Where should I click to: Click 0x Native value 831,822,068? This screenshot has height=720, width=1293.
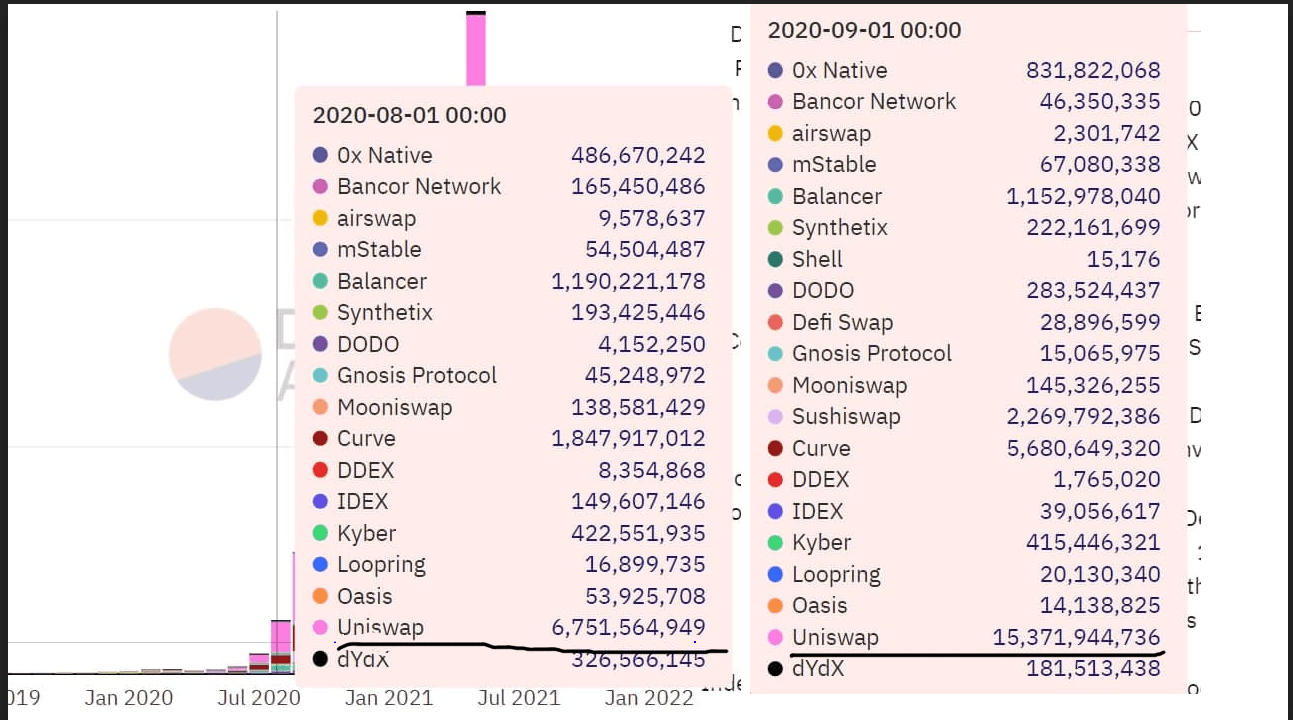pyautogui.click(x=1093, y=70)
